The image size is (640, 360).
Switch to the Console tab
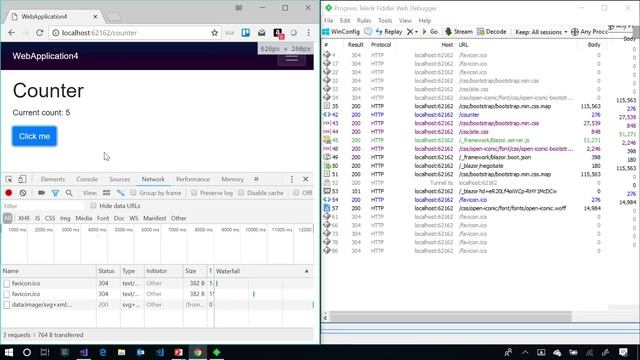[x=87, y=179]
